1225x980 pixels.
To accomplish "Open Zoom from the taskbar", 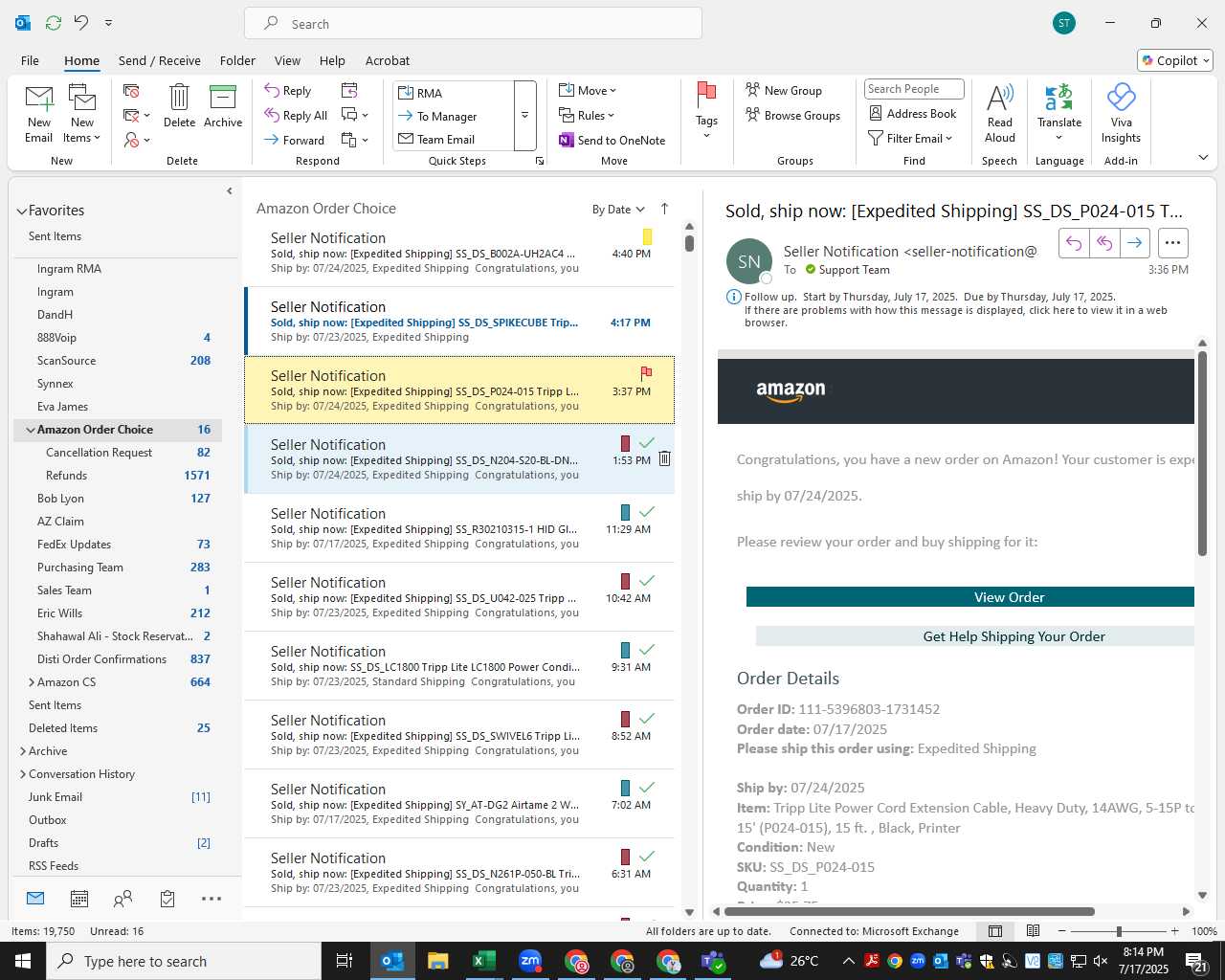I will coord(530,961).
